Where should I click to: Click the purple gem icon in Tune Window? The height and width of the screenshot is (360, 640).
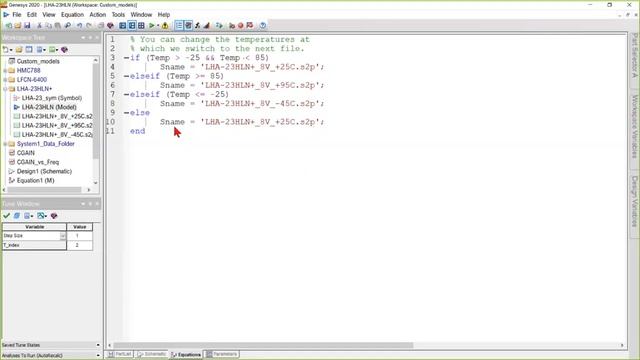click(54, 216)
